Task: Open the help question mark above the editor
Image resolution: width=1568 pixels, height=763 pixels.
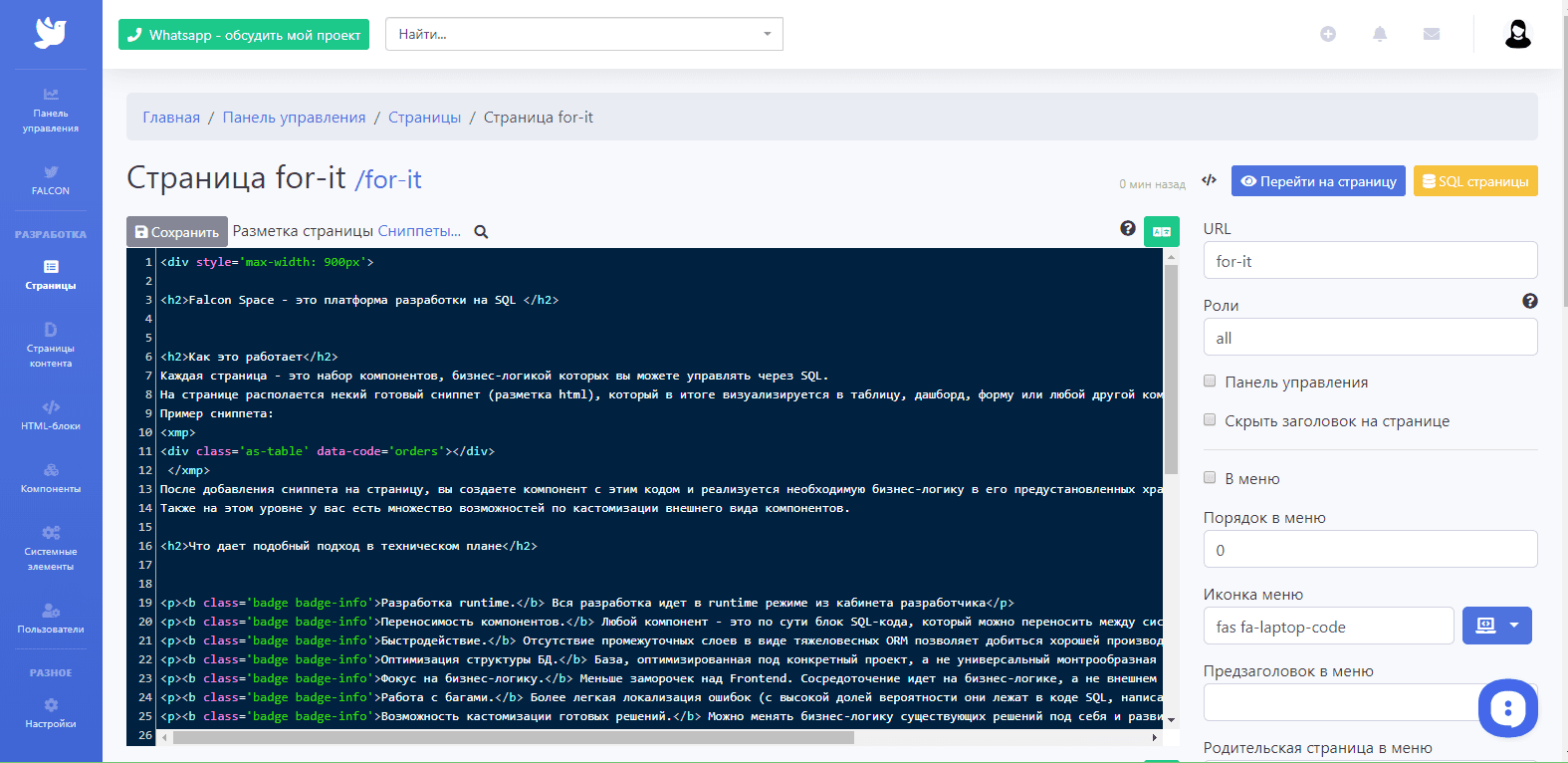Action: click(x=1127, y=229)
